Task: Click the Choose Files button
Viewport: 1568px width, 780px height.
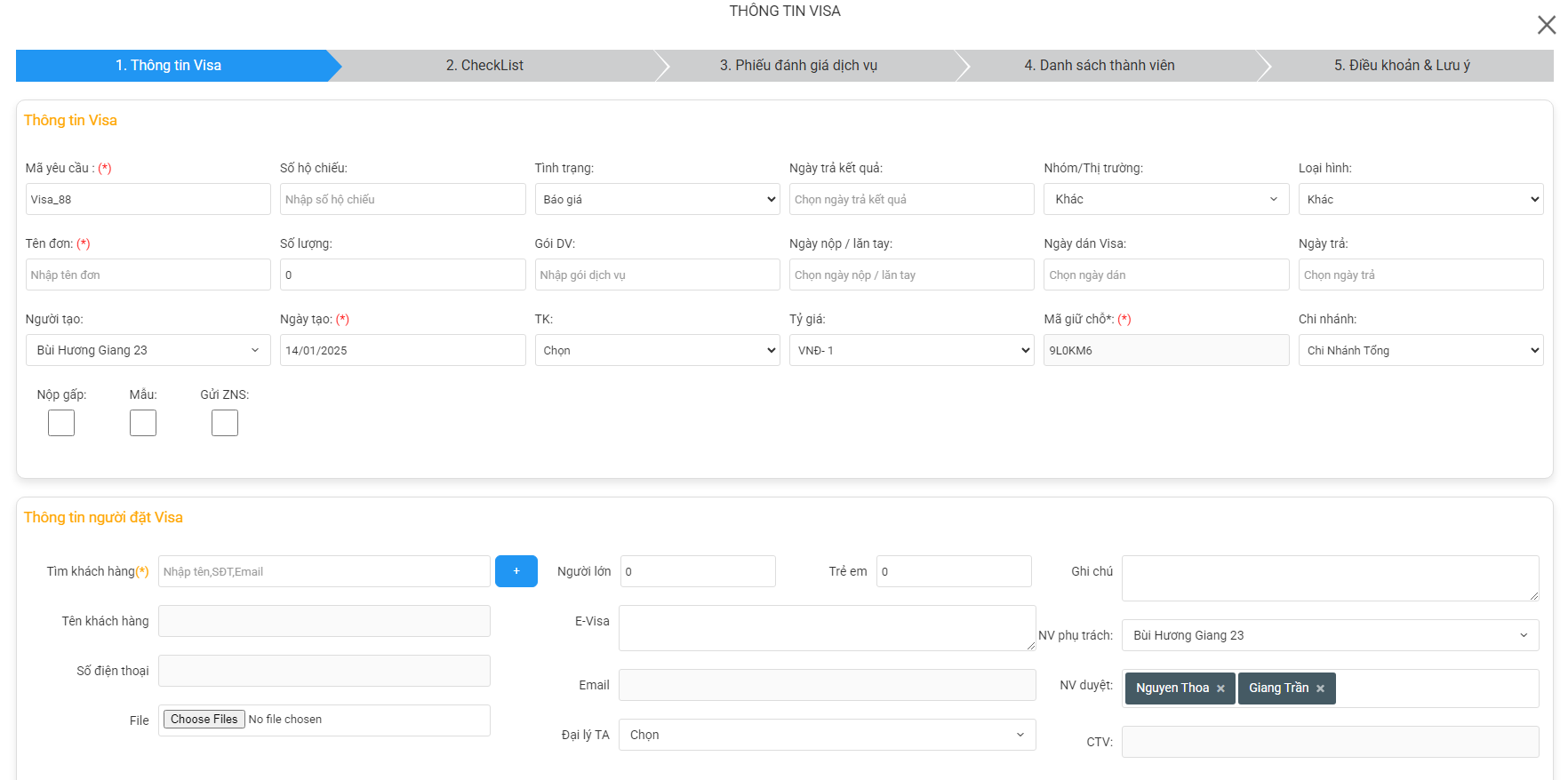Action: click(x=204, y=720)
